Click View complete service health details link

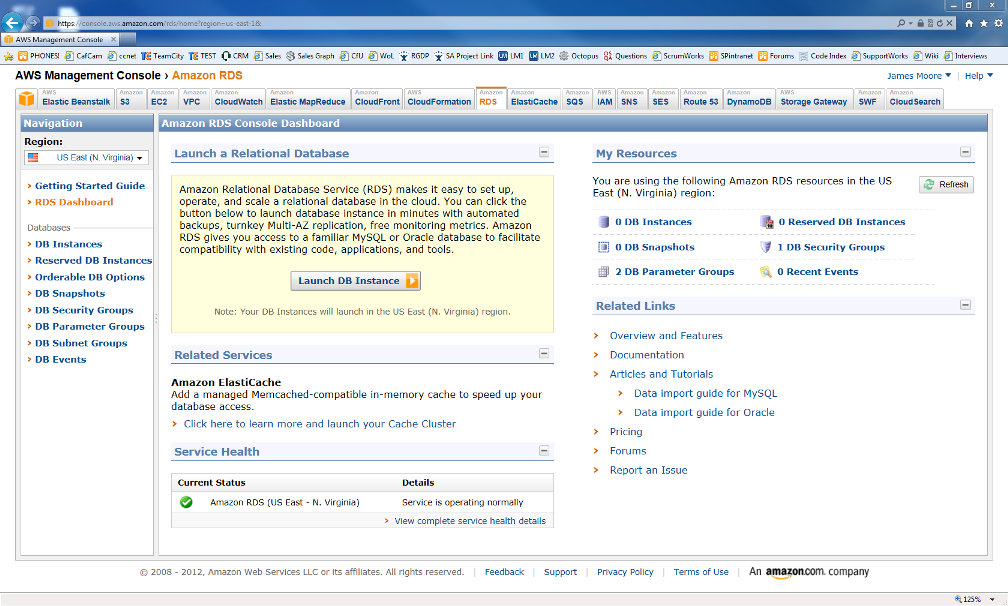470,521
